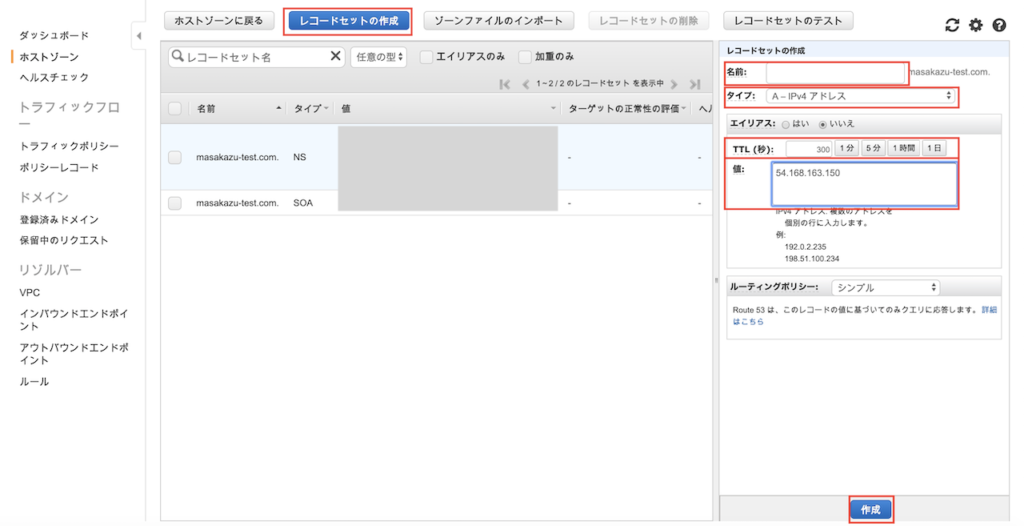Go to the previous page of record sets

[526, 84]
